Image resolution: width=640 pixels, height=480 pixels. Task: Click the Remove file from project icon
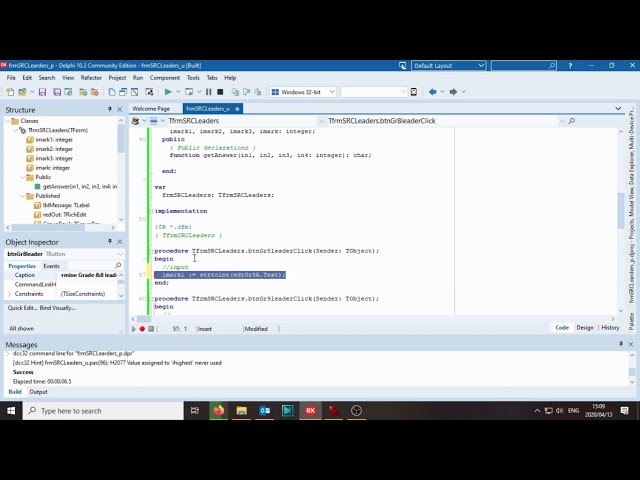(x=94, y=92)
